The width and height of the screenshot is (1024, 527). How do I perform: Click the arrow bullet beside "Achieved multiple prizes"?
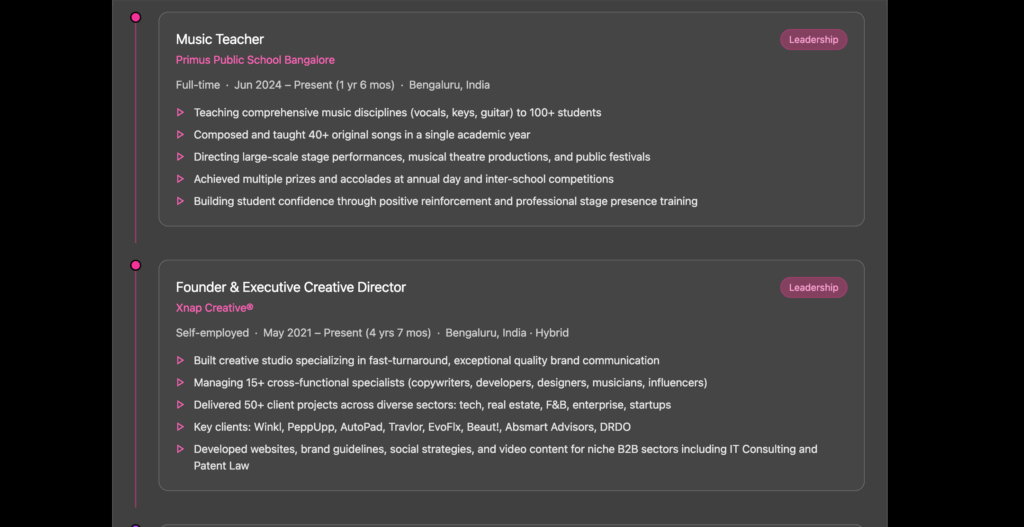coord(180,179)
